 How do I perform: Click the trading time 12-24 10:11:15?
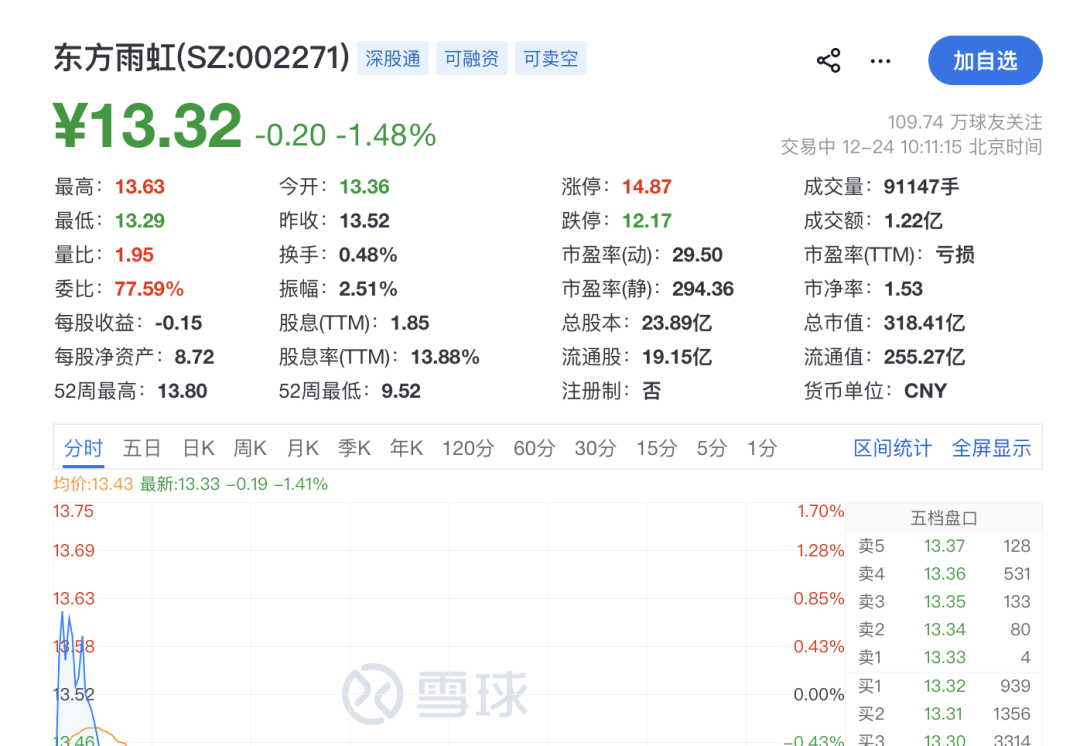click(x=902, y=147)
